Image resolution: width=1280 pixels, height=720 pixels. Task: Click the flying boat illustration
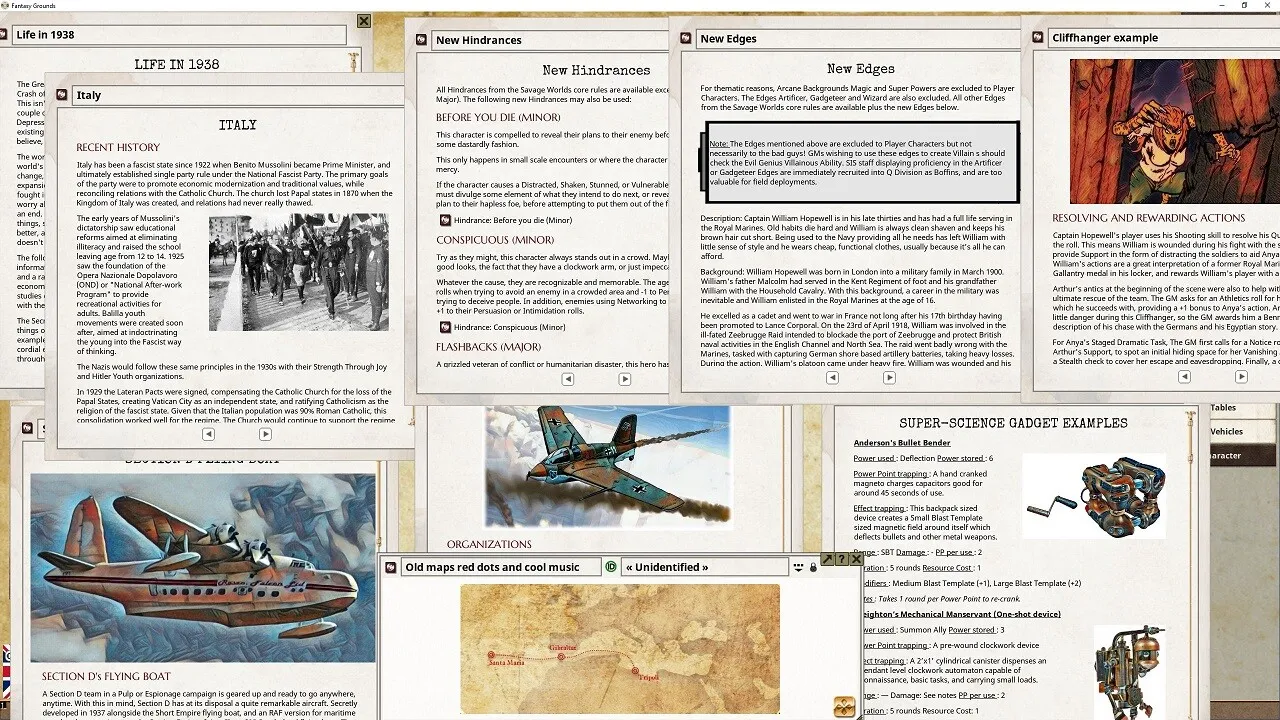tap(203, 568)
